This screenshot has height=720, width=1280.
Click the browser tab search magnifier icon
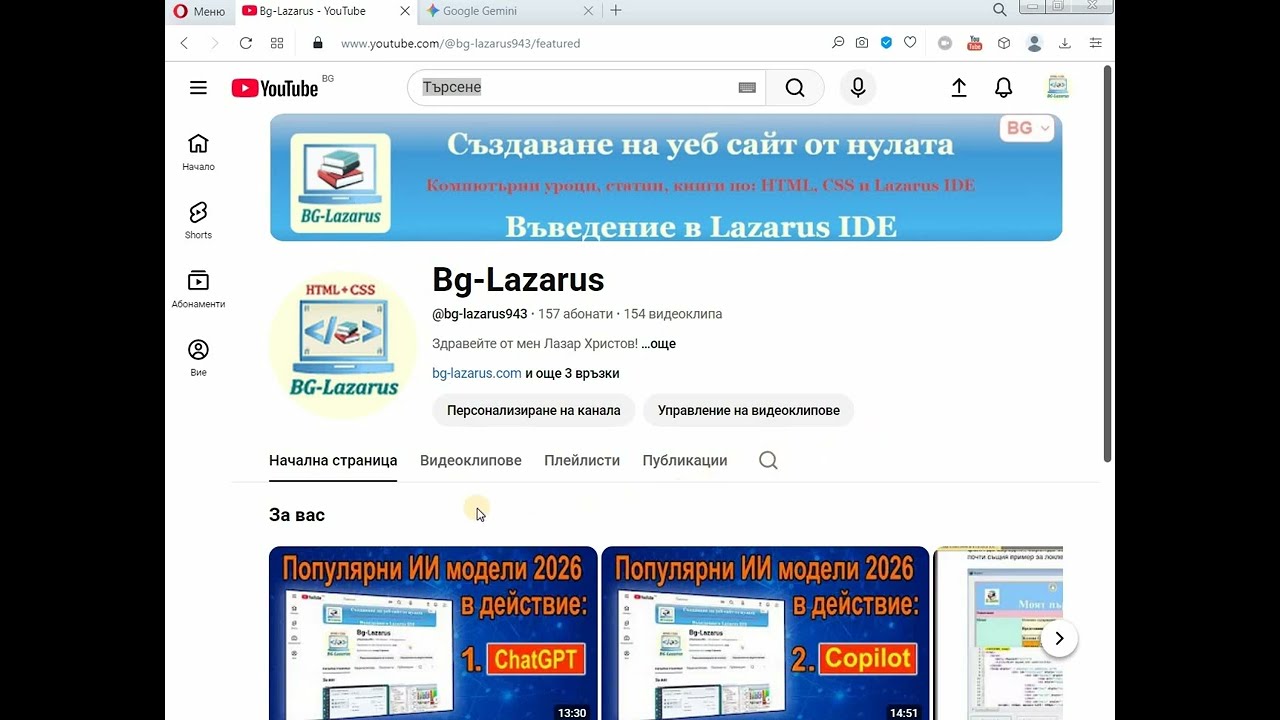[999, 10]
